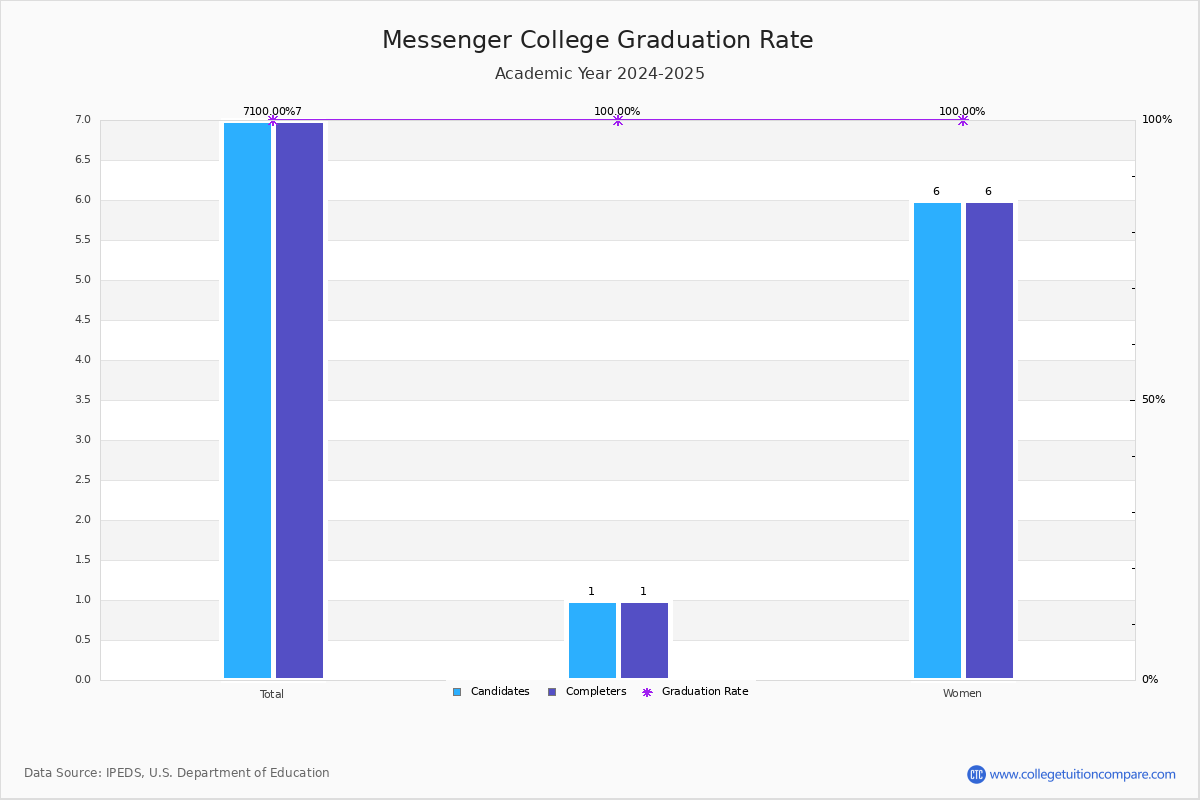
Task: Click the middle group candidates bar
Action: [x=592, y=640]
